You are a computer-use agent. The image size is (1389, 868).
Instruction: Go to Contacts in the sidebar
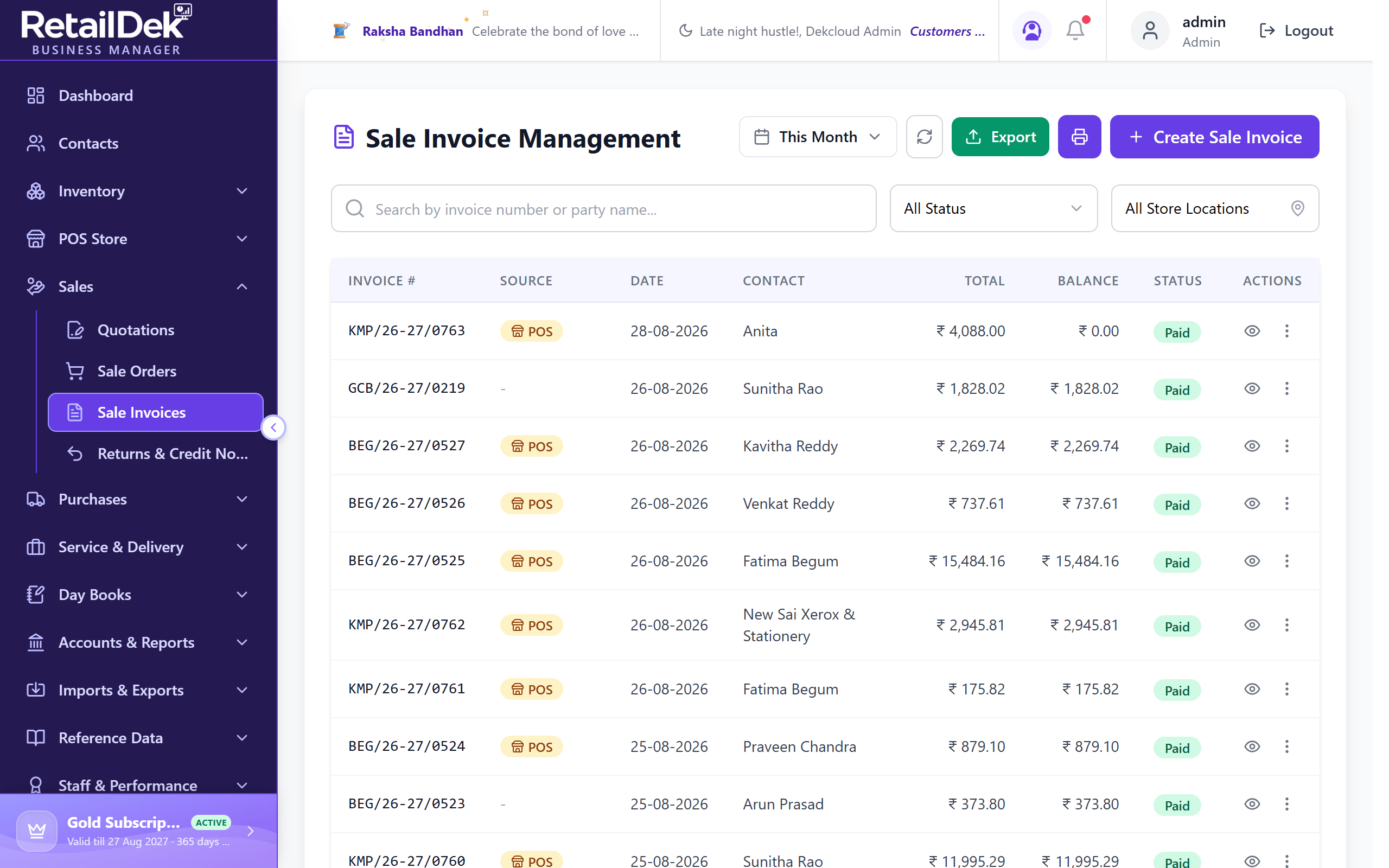coord(138,143)
